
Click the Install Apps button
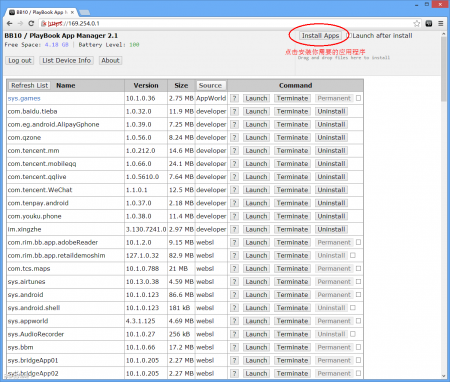[320, 35]
